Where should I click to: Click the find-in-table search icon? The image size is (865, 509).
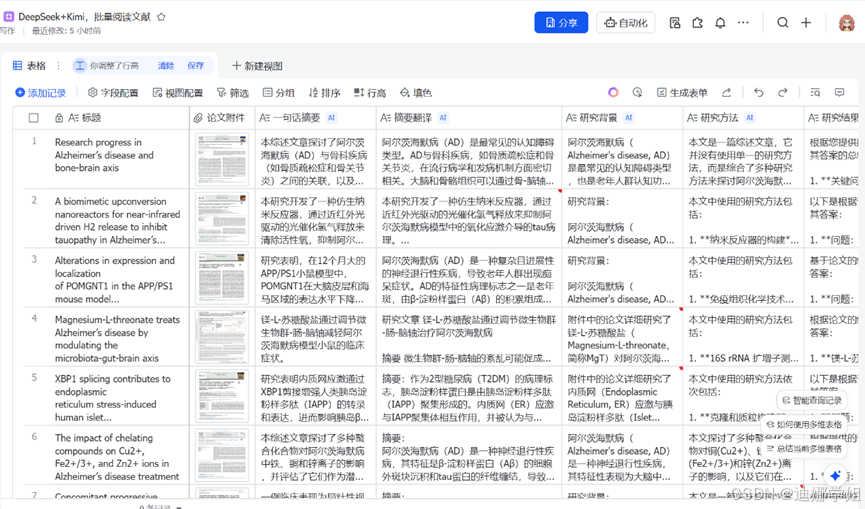tap(815, 92)
